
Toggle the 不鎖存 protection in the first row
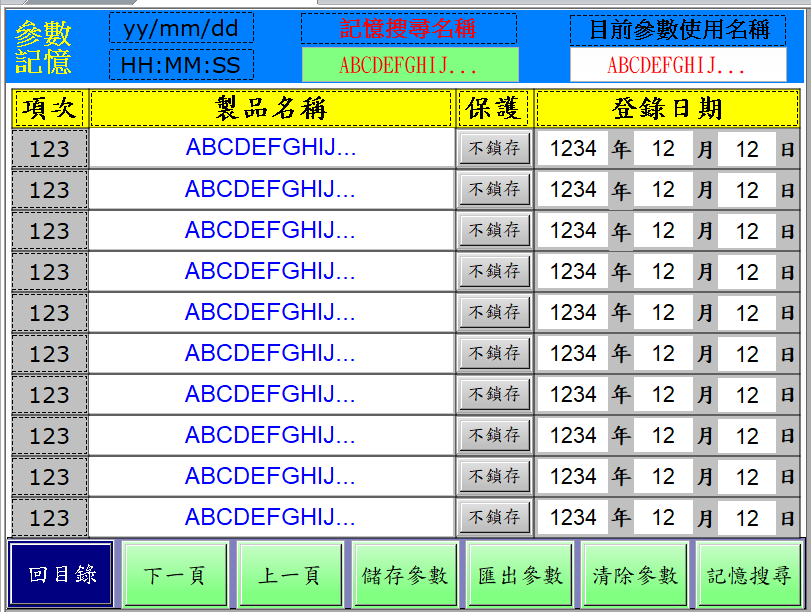[495, 148]
